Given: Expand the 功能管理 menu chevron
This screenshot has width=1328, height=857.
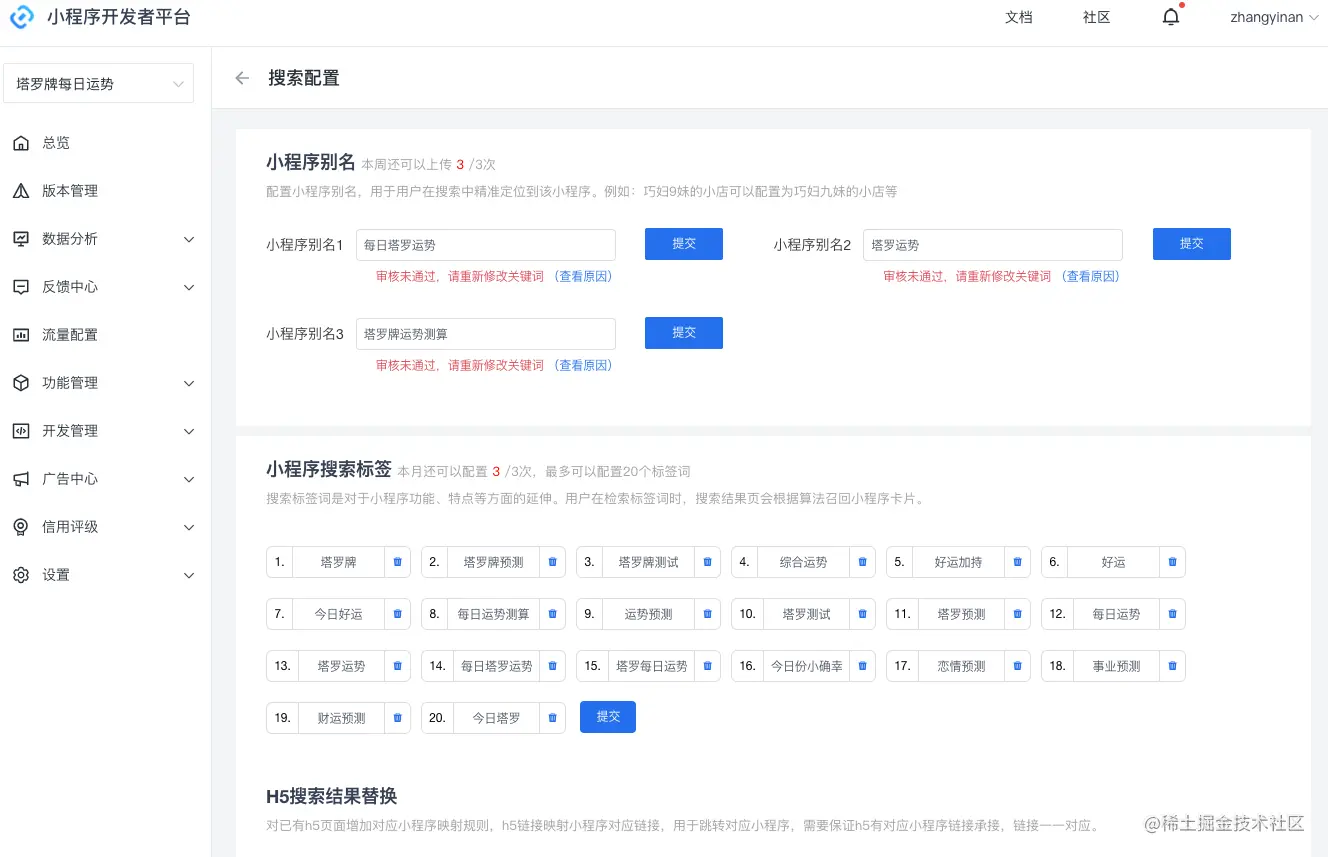Looking at the screenshot, I should [x=189, y=383].
